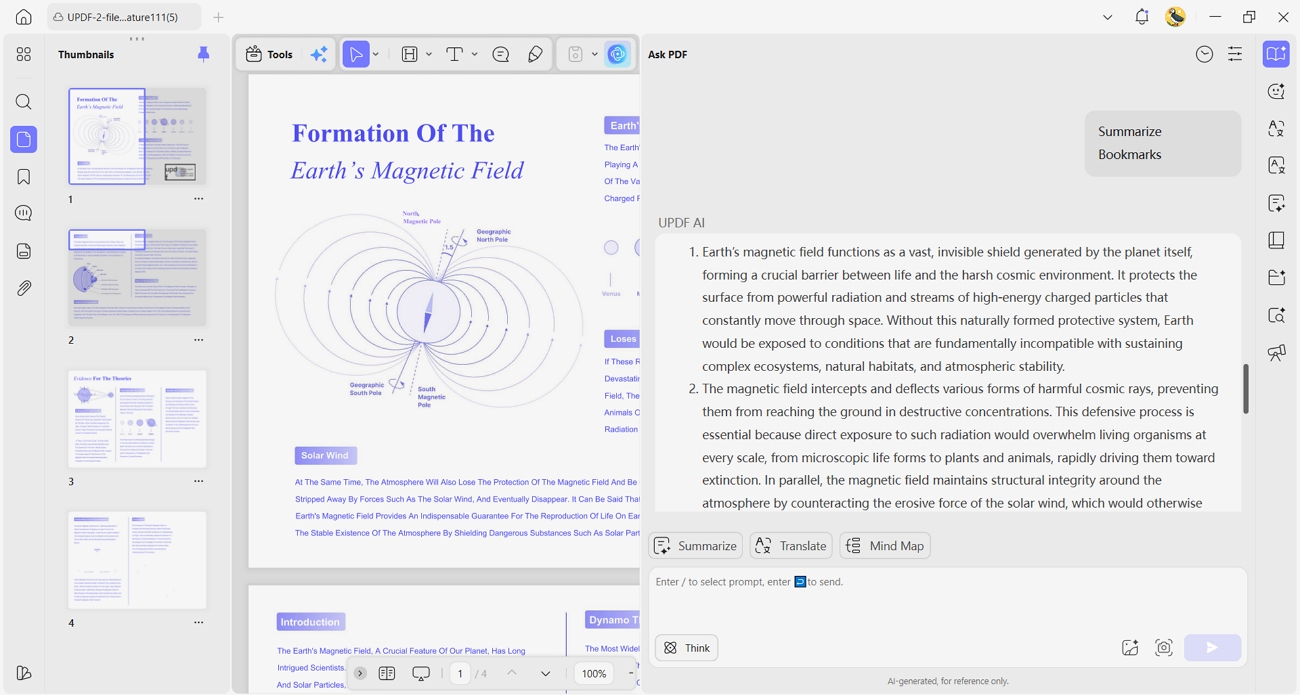Select page 3 thumbnail
The height and width of the screenshot is (695, 1300).
pos(137,419)
